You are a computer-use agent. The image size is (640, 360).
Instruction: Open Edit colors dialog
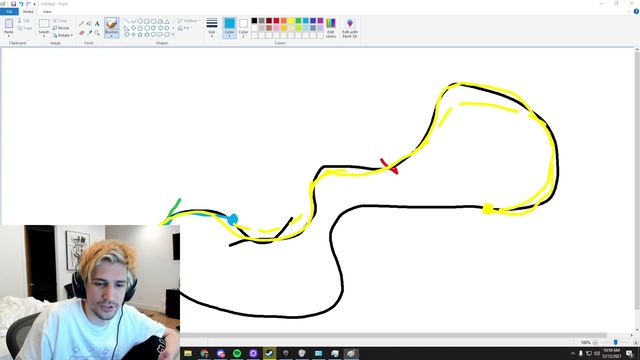[x=331, y=28]
